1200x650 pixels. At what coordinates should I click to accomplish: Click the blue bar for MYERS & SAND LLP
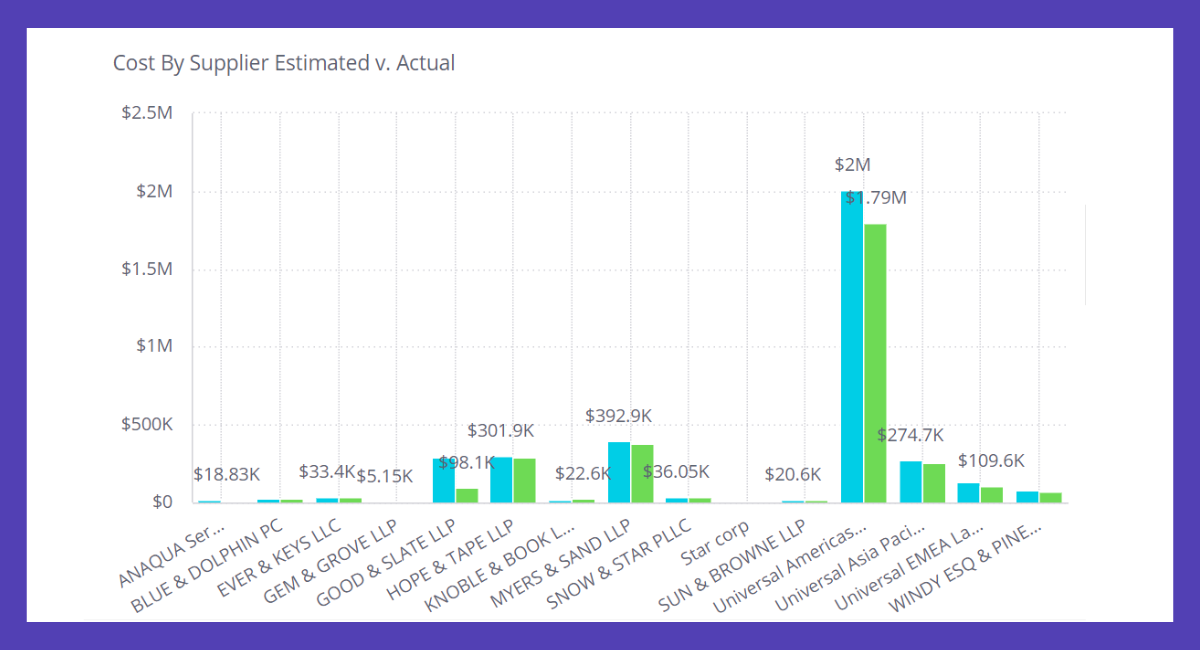619,471
